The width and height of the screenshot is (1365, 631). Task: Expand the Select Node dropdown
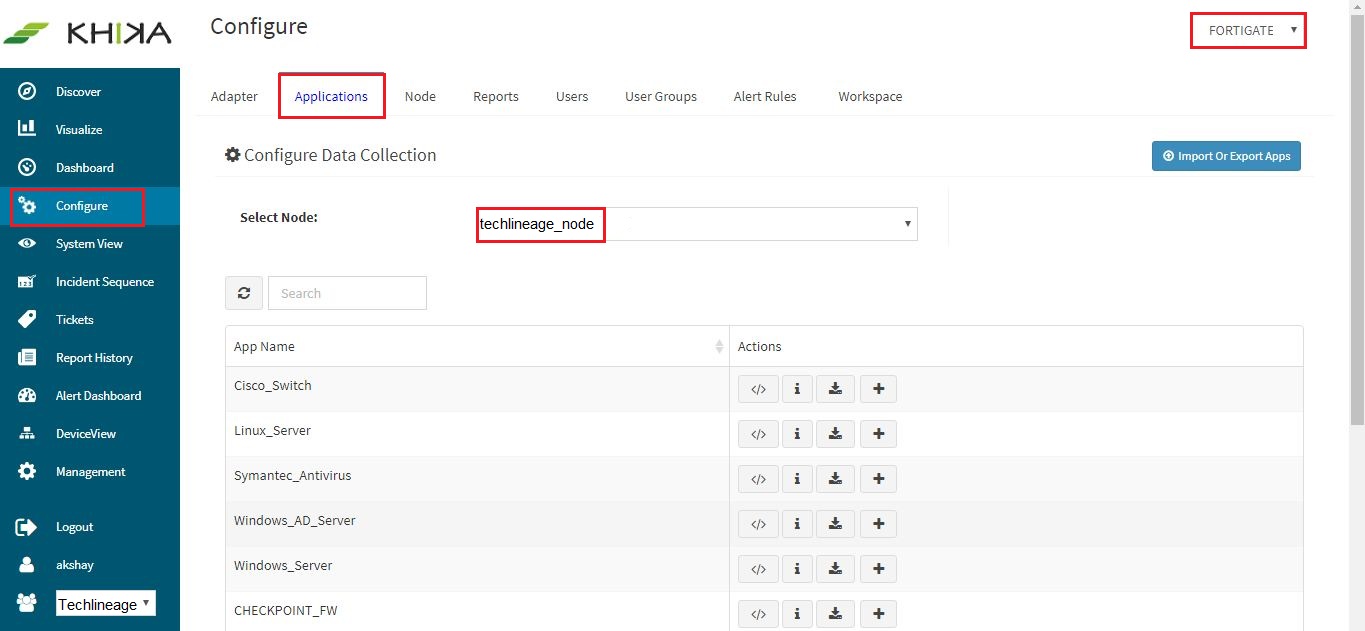[x=697, y=224]
